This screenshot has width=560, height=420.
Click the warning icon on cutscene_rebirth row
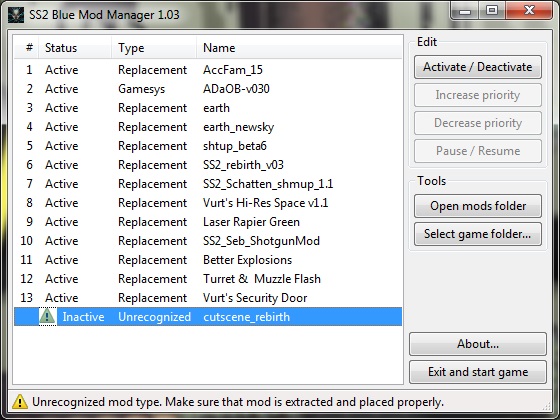click(47, 316)
